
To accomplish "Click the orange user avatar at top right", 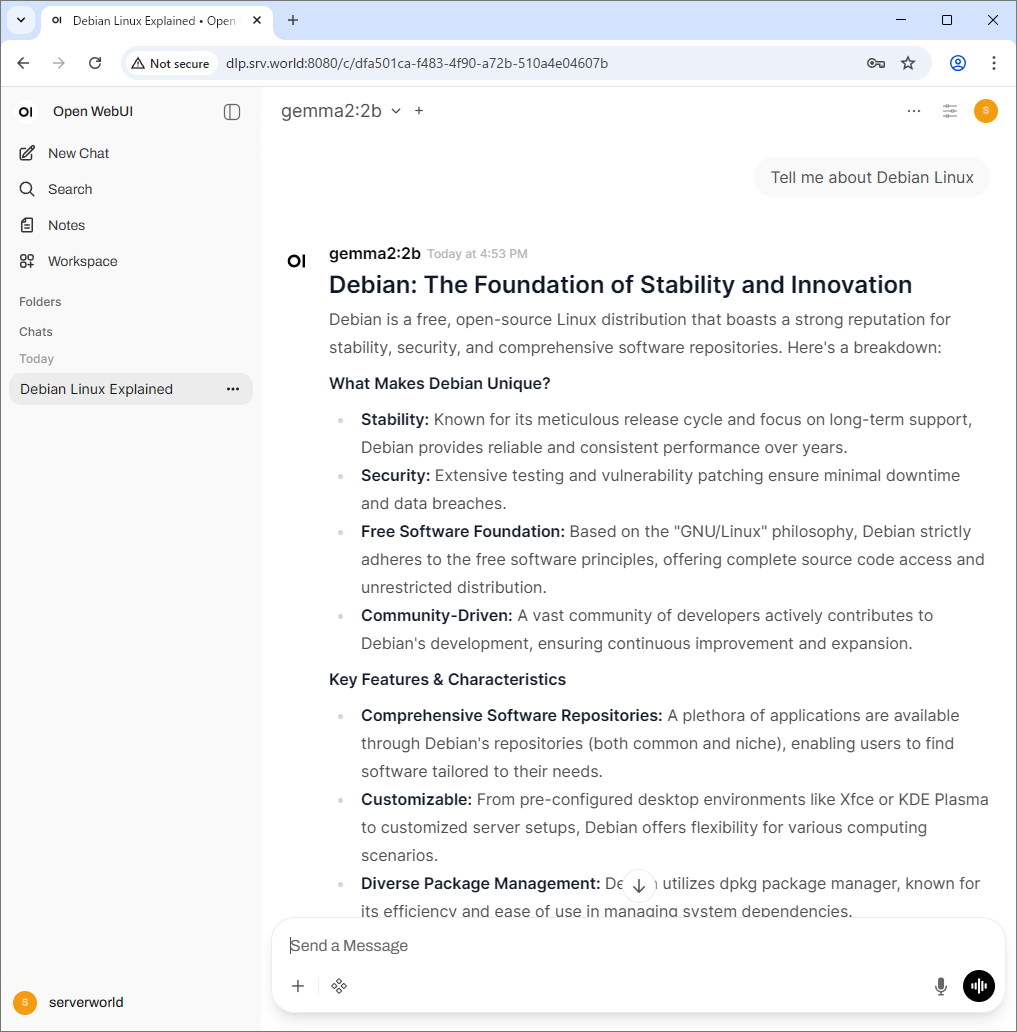I will click(x=986, y=111).
